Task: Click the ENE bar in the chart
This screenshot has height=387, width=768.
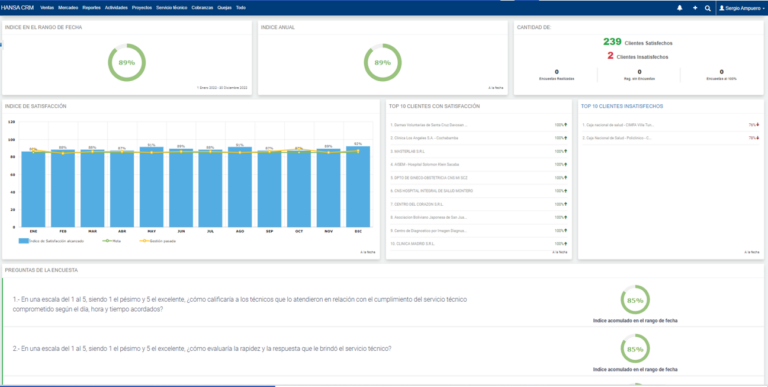Action: pyautogui.click(x=33, y=189)
